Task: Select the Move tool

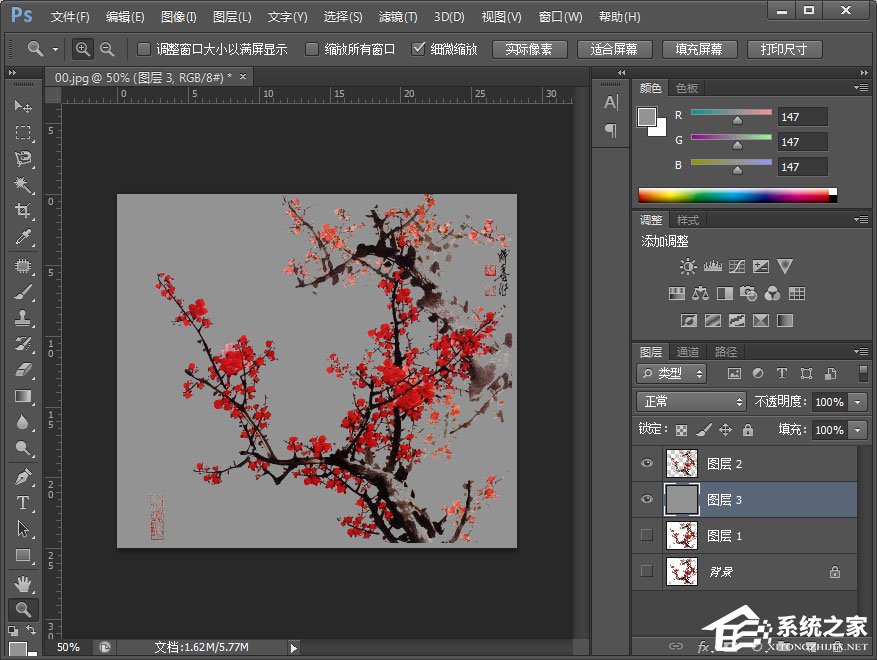Action: tap(23, 106)
